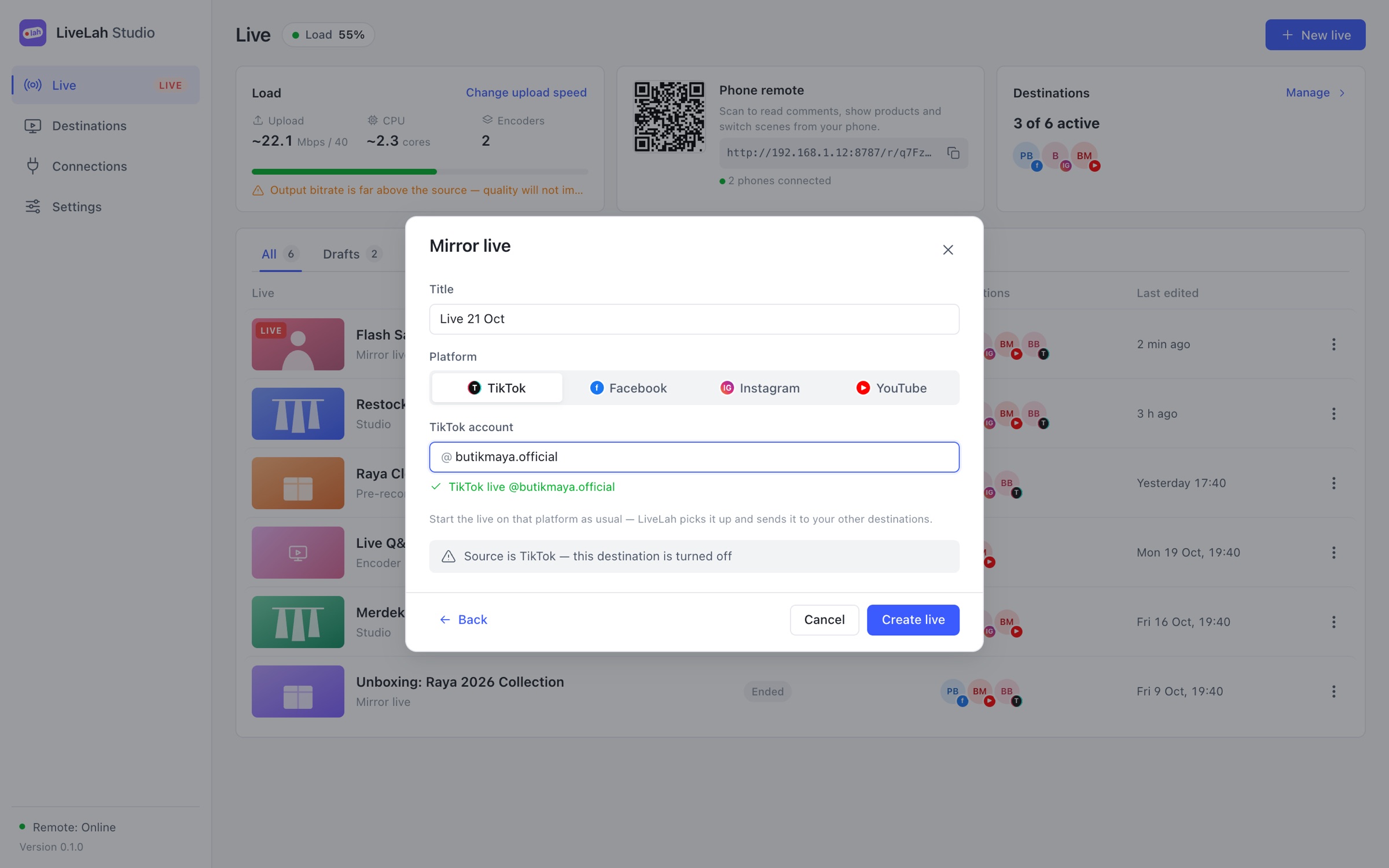1389x868 pixels.
Task: Open more options for the 2 min ago row
Action: [1333, 344]
